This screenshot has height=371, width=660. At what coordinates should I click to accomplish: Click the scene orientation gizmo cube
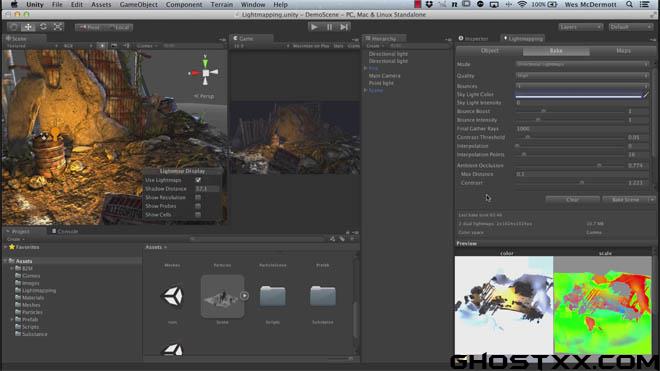(205, 73)
